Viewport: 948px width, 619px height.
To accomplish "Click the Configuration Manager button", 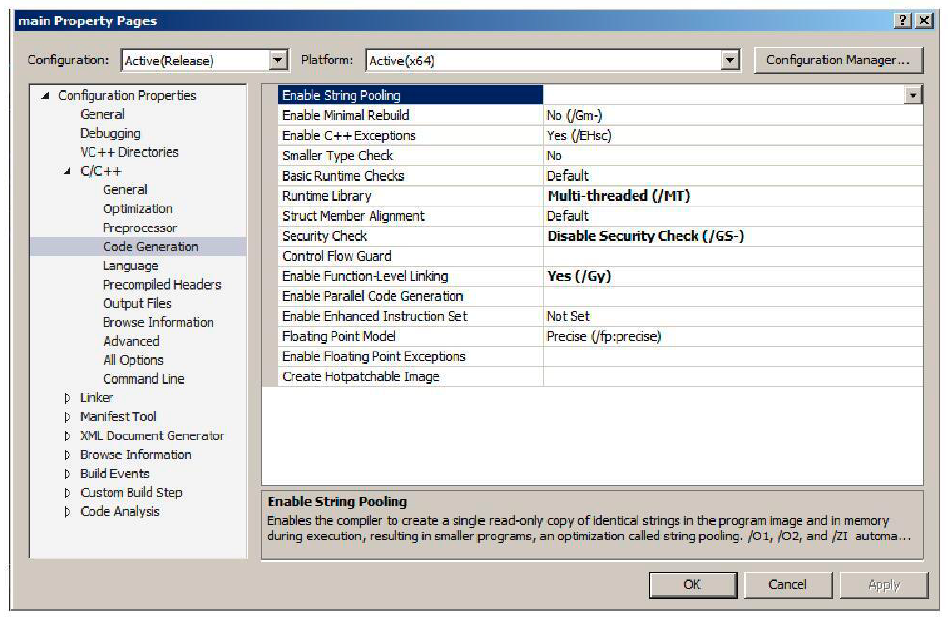I will coord(837,60).
